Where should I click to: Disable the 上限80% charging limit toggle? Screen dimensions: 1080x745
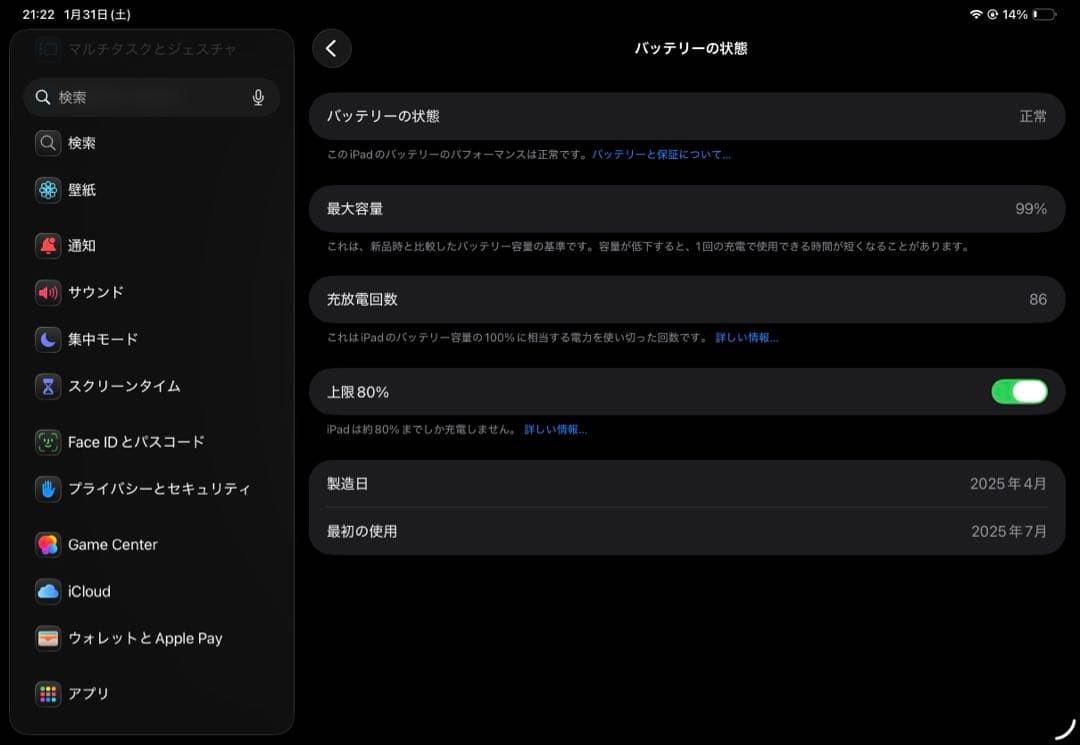click(x=1018, y=391)
